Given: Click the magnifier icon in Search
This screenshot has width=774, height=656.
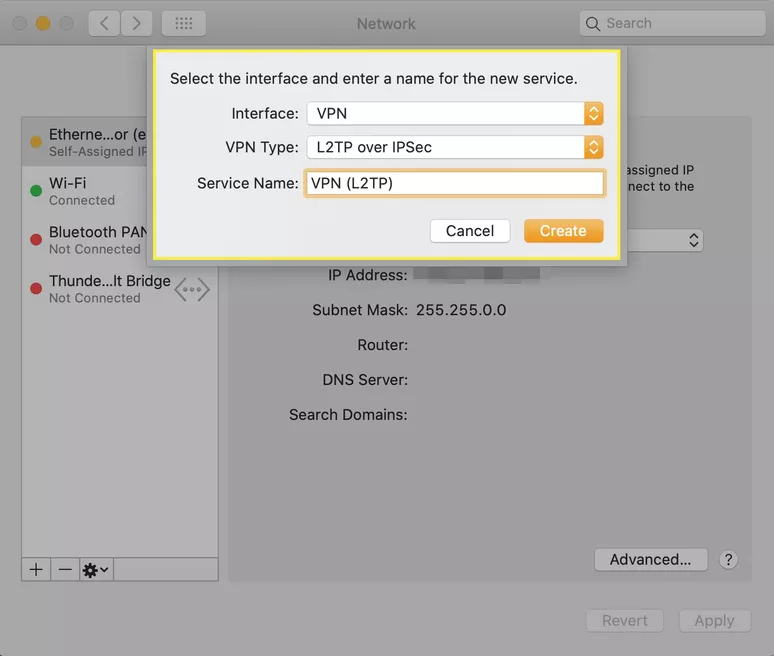Looking at the screenshot, I should [593, 24].
